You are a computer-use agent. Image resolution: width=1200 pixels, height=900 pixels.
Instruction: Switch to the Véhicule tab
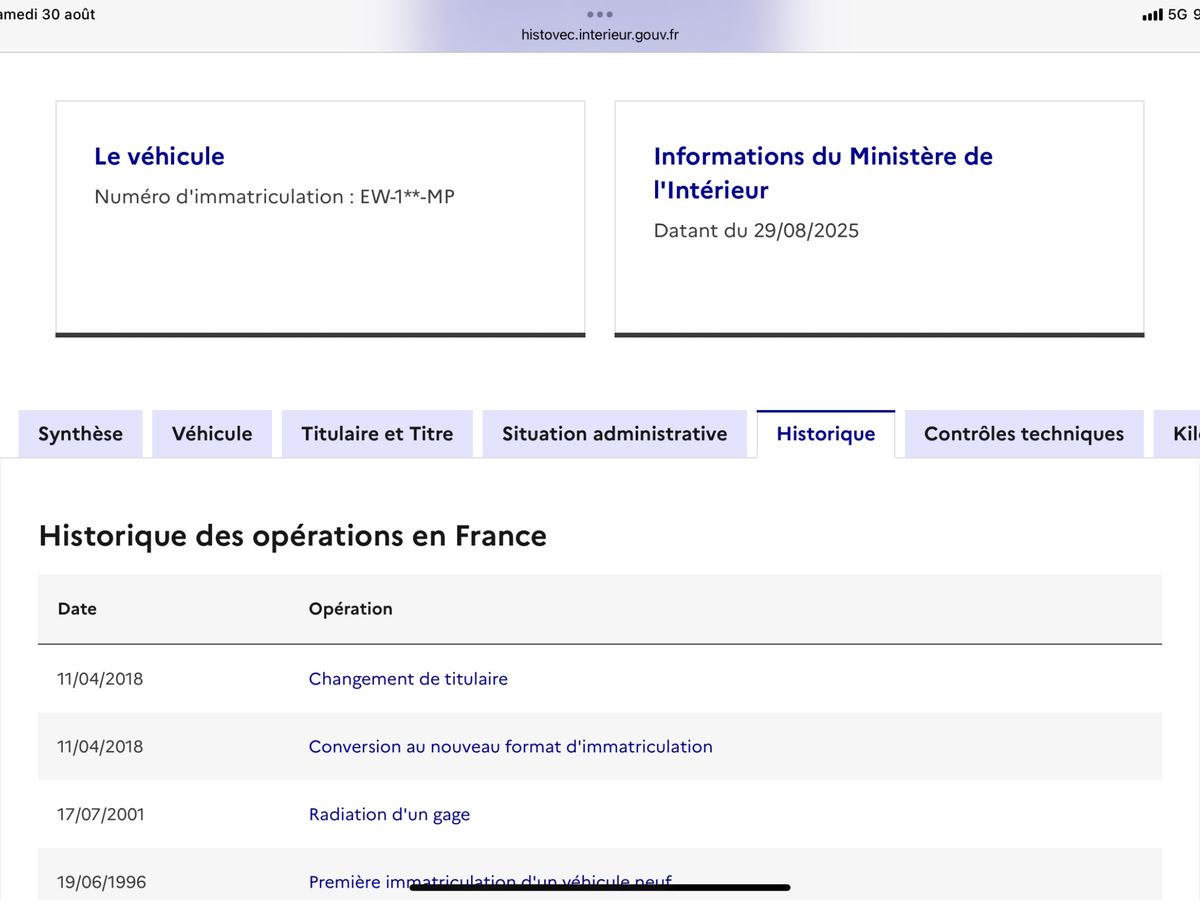coord(212,434)
